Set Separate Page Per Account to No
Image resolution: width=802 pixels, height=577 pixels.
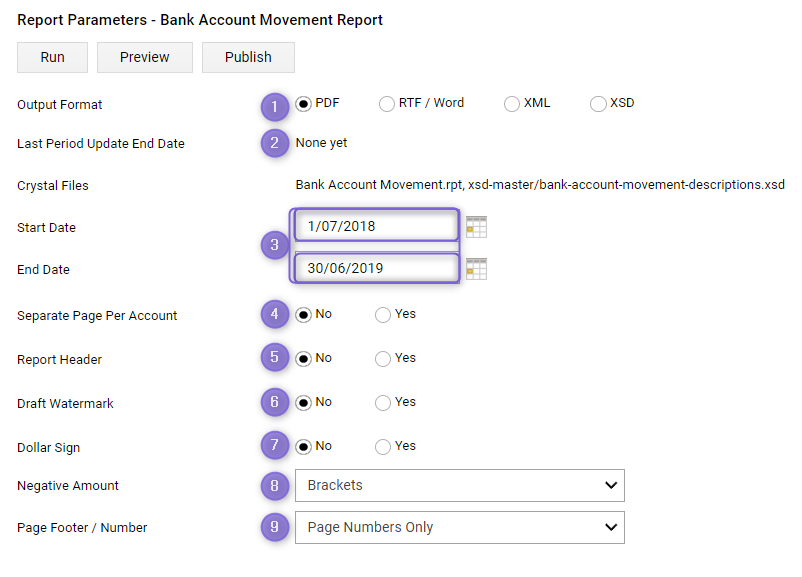pos(303,315)
